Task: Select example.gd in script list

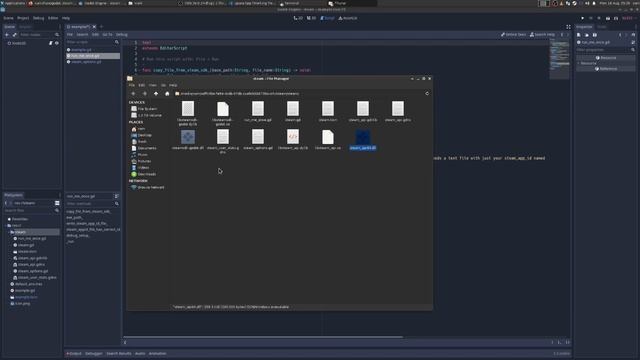Action: pos(93,49)
